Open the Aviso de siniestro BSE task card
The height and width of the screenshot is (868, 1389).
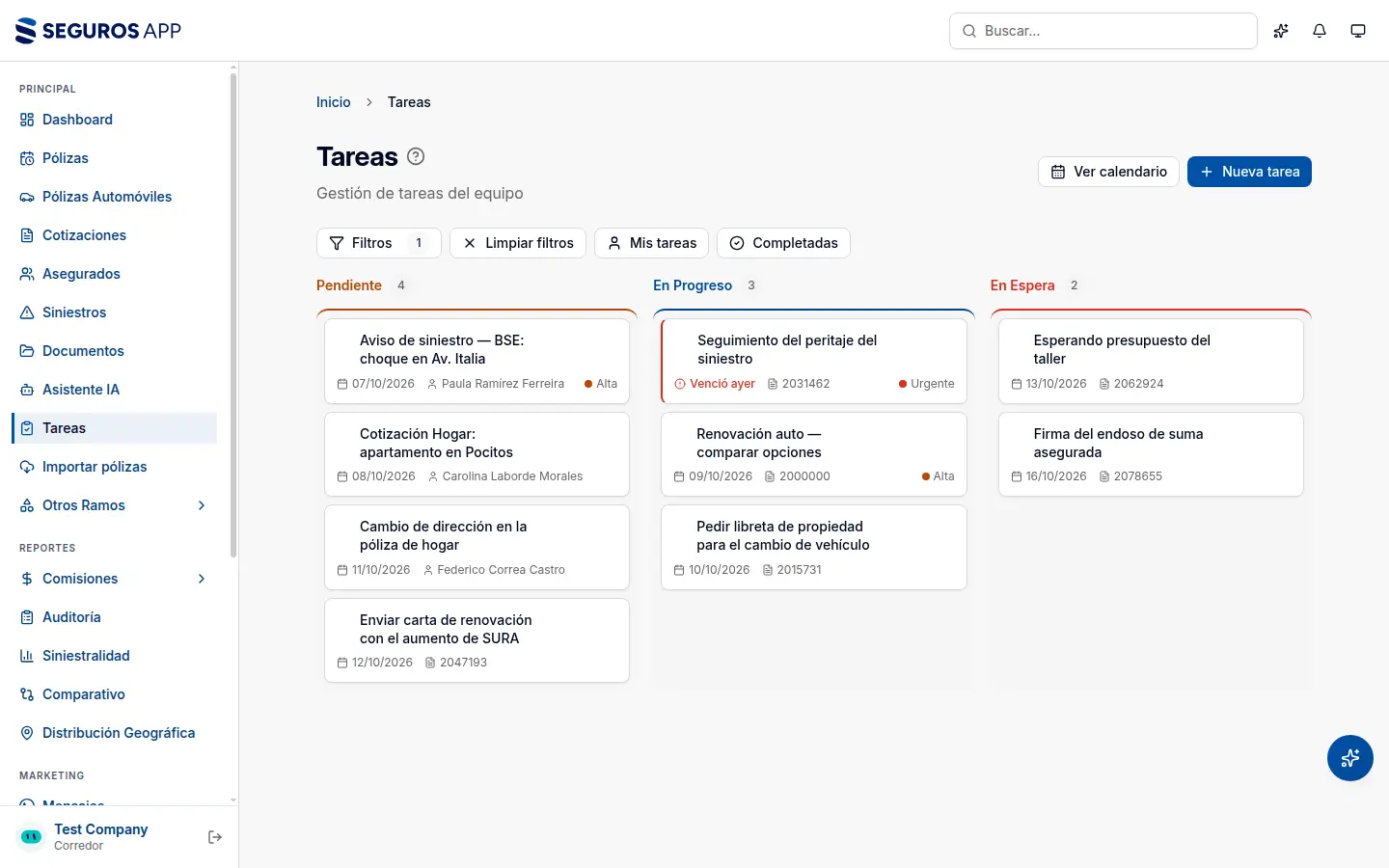point(477,361)
